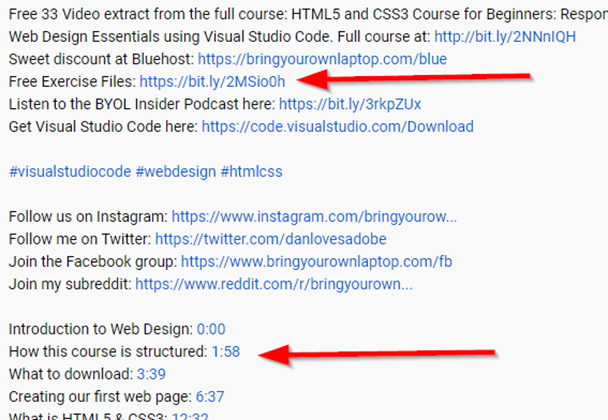Select the #htmlcss hashtag
This screenshot has width=608, height=420.
point(252,172)
